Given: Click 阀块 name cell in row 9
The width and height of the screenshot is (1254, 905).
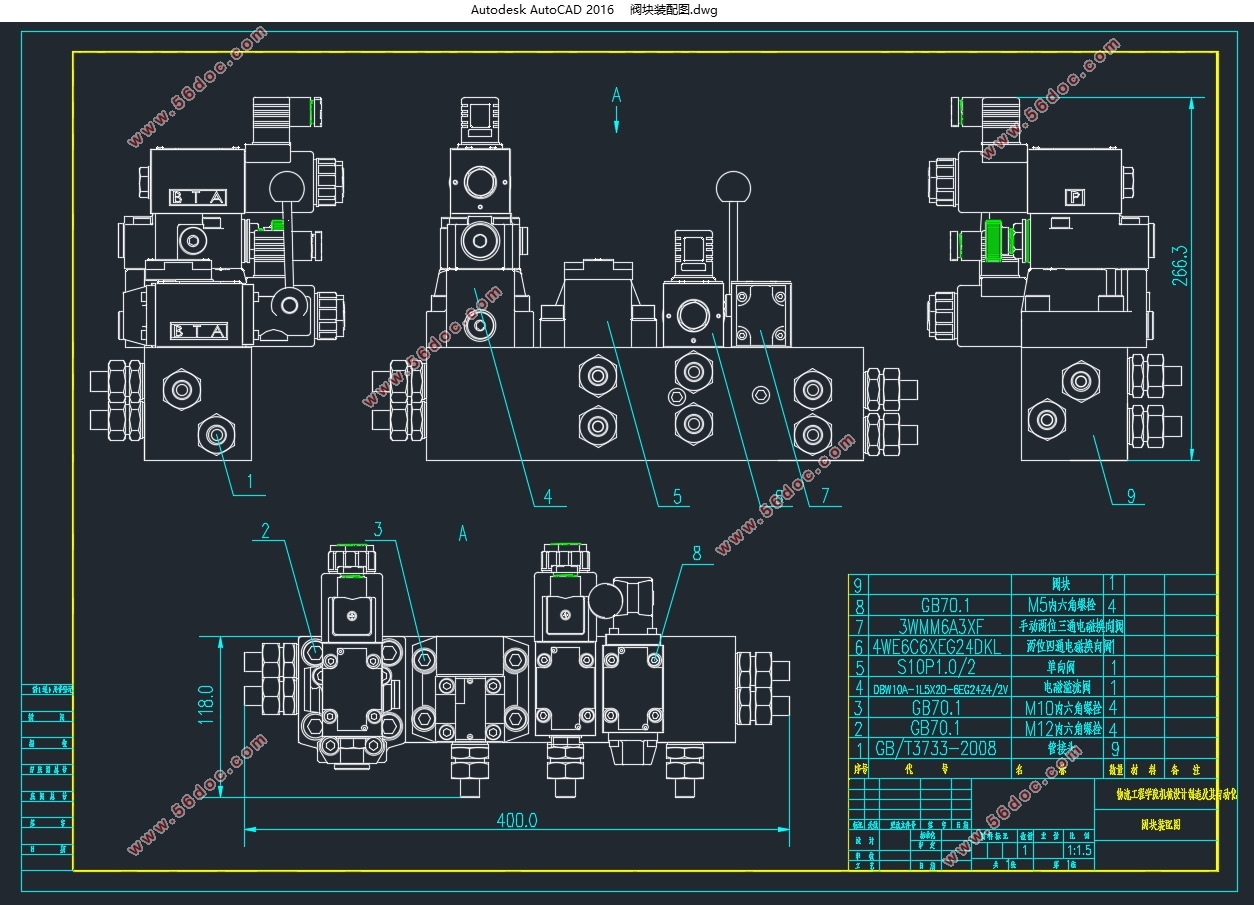Looking at the screenshot, I should (x=1061, y=583).
